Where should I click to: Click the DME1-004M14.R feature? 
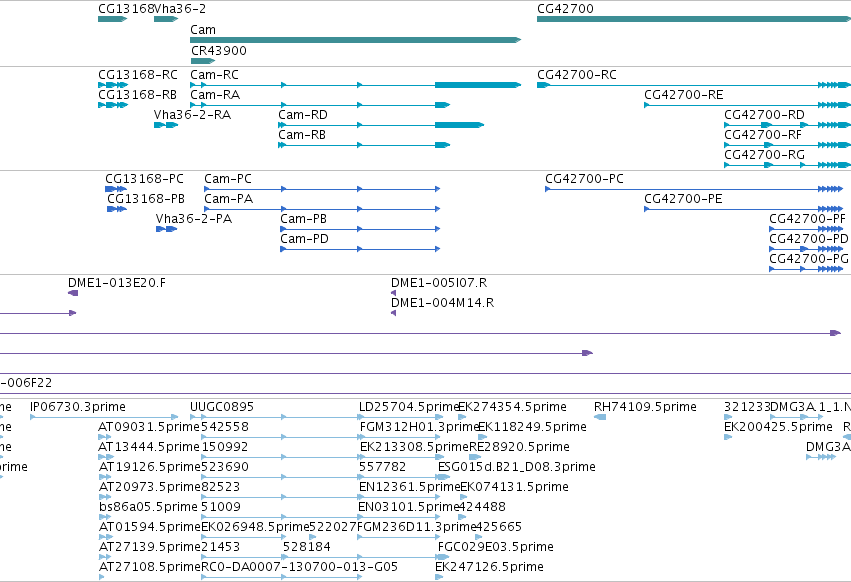pos(393,313)
